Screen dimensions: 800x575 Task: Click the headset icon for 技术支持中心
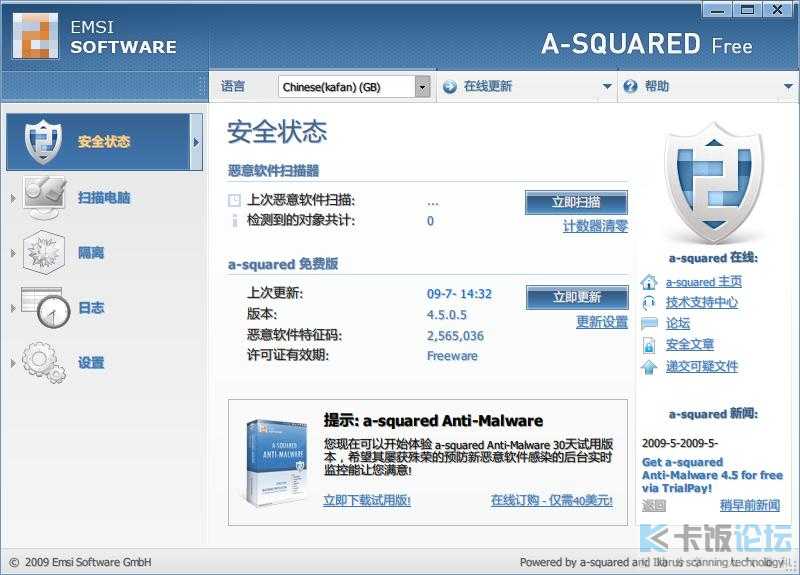coord(649,303)
